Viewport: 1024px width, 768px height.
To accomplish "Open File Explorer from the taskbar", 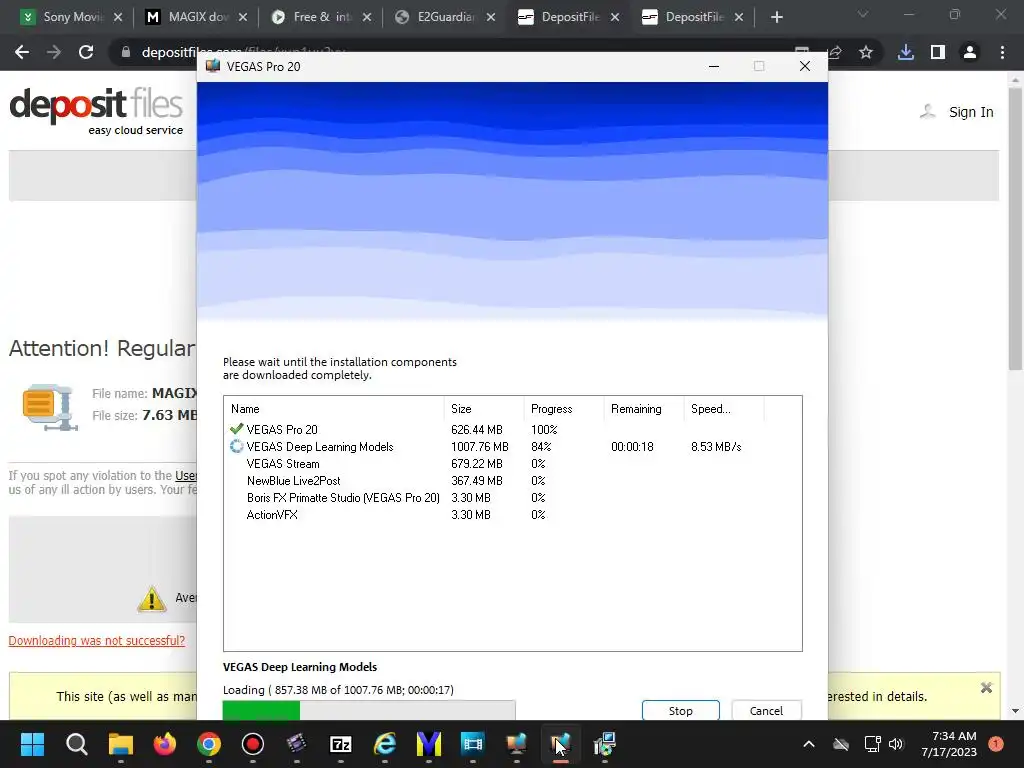I will point(121,744).
